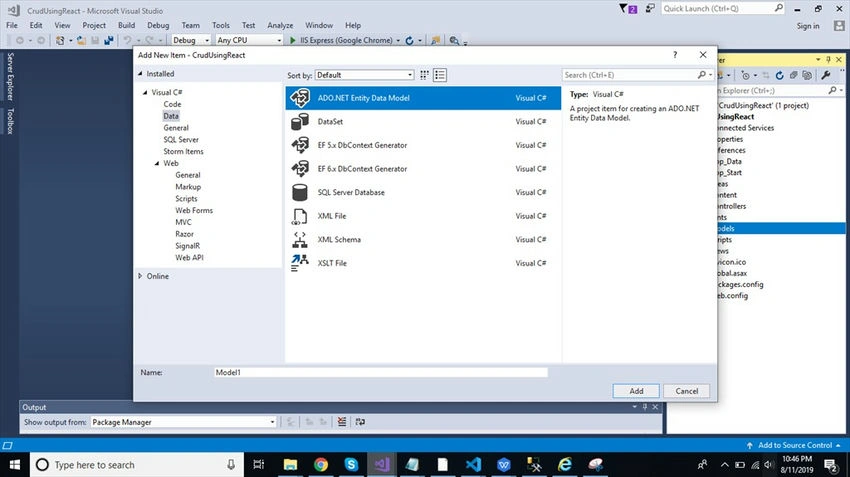
Task: Open Internet Explorer from the taskbar
Action: click(x=565, y=465)
